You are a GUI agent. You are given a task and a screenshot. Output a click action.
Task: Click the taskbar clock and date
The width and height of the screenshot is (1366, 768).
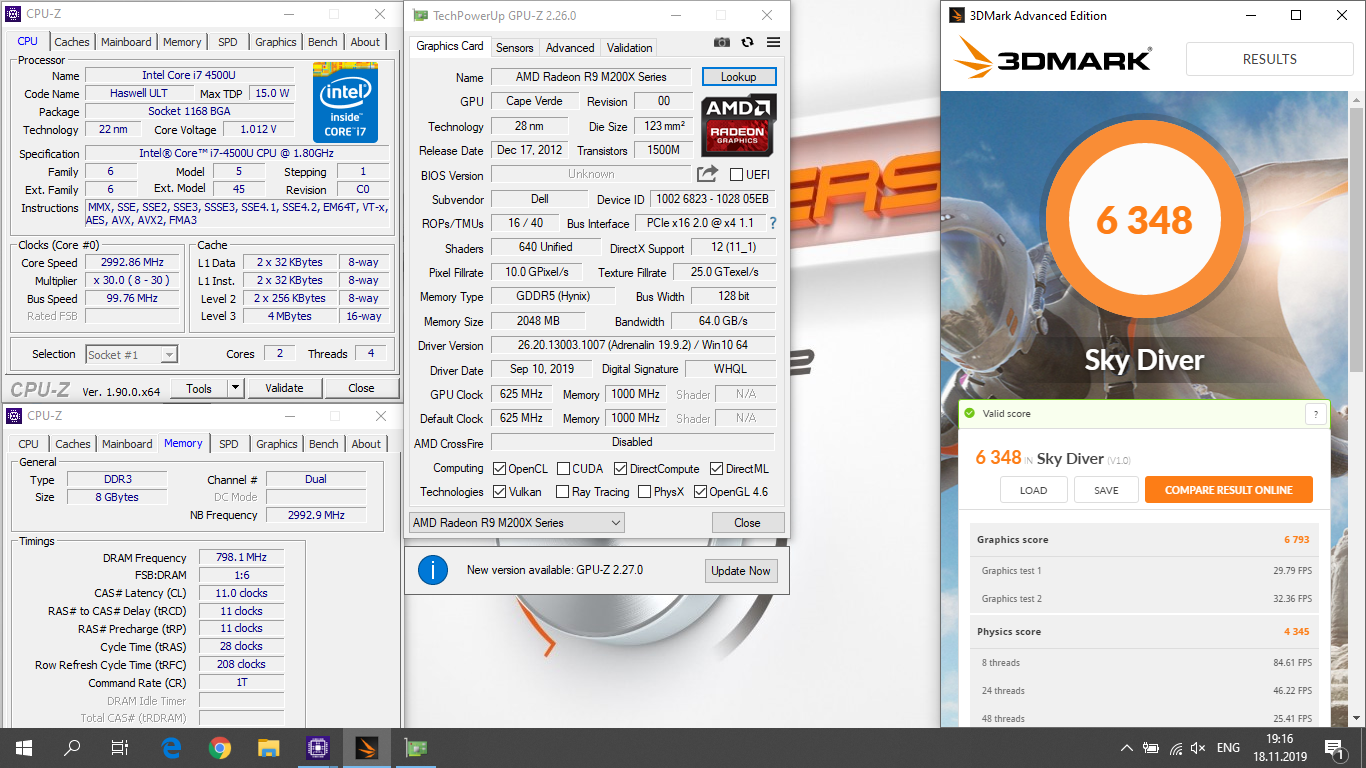point(1278,747)
